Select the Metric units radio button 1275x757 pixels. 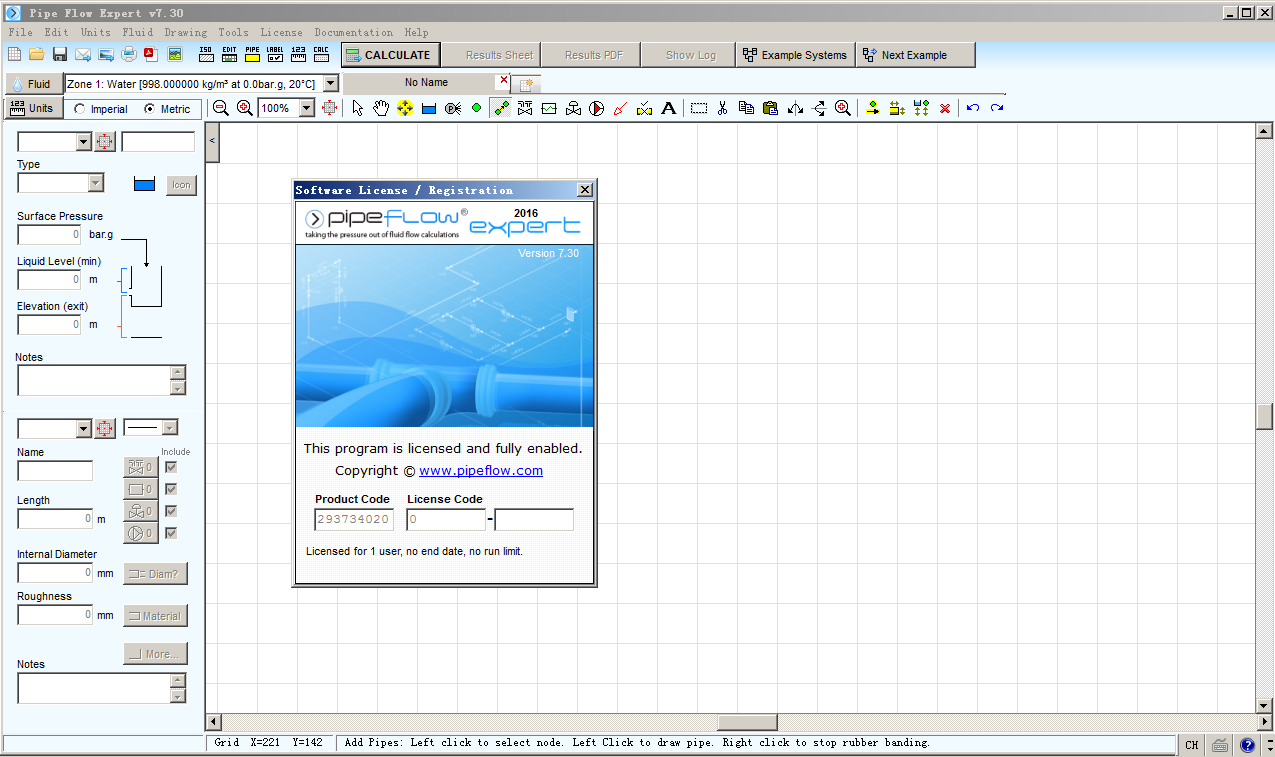pyautogui.click(x=150, y=109)
